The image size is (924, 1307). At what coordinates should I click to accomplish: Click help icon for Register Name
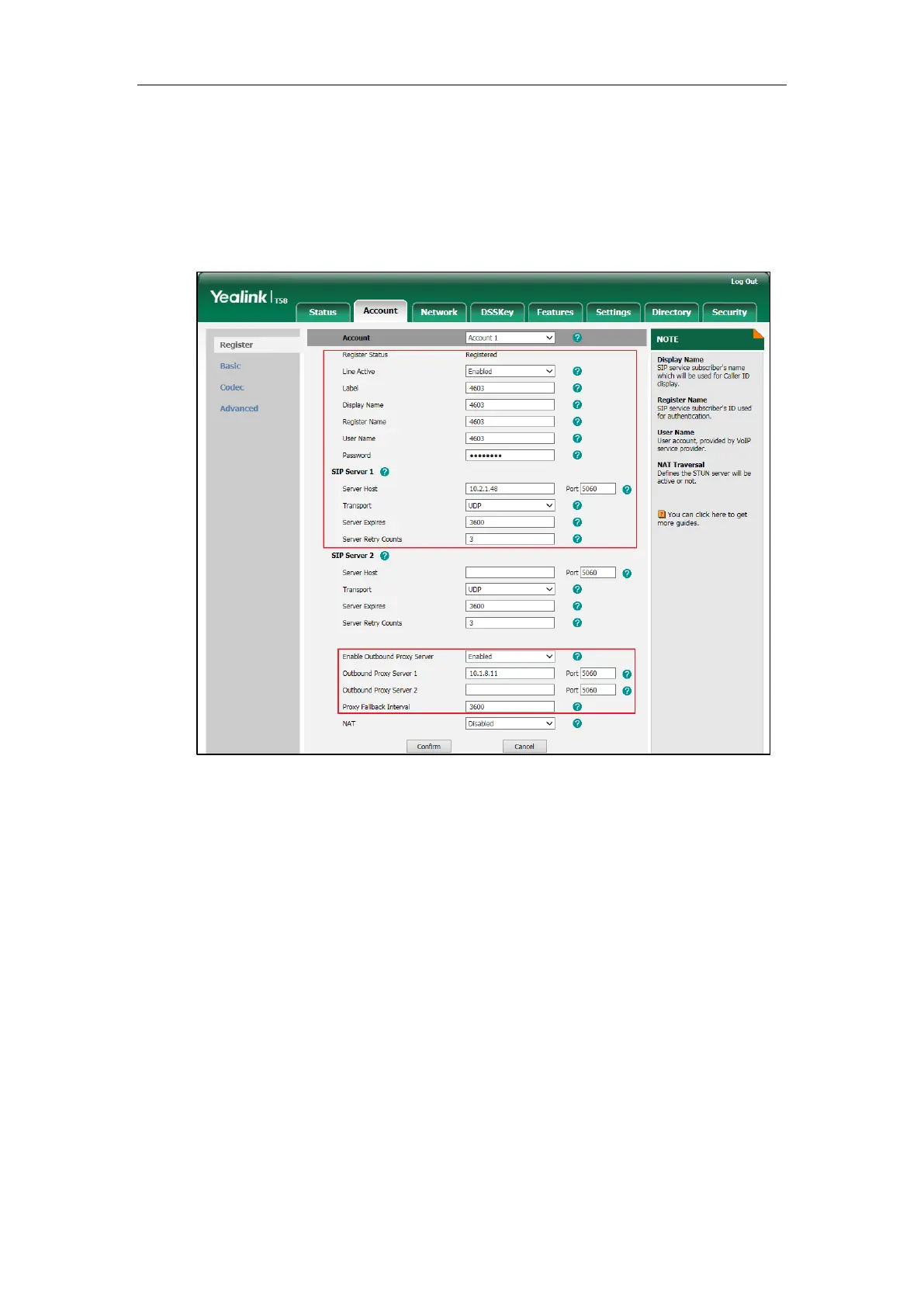[x=577, y=421]
